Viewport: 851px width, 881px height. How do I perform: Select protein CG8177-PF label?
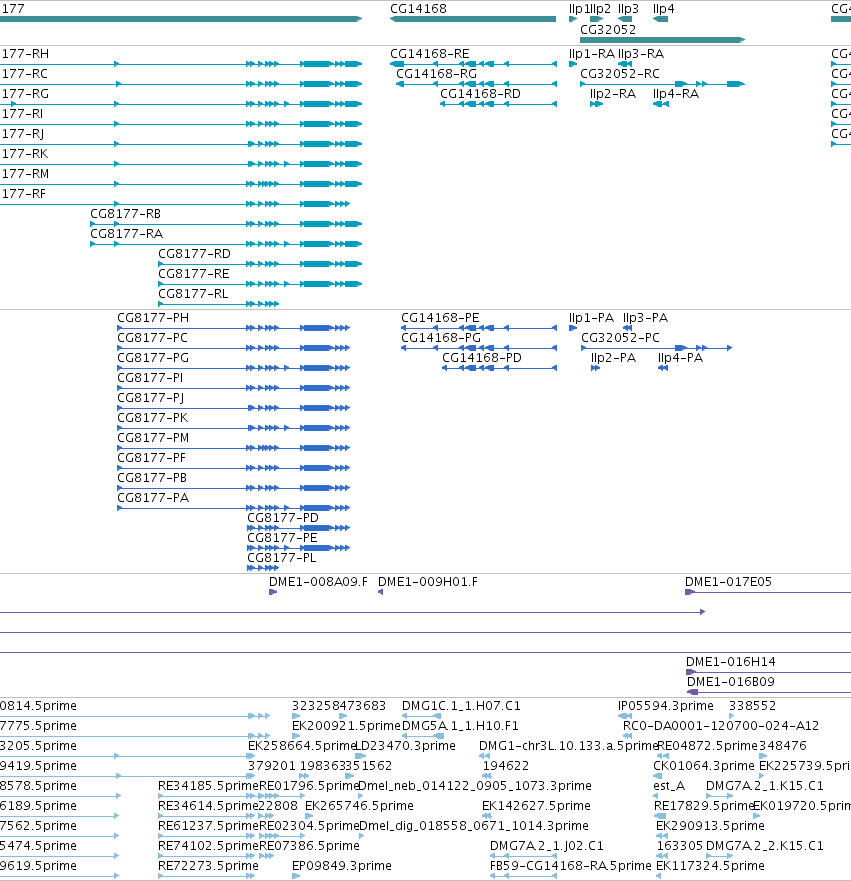[x=151, y=458]
